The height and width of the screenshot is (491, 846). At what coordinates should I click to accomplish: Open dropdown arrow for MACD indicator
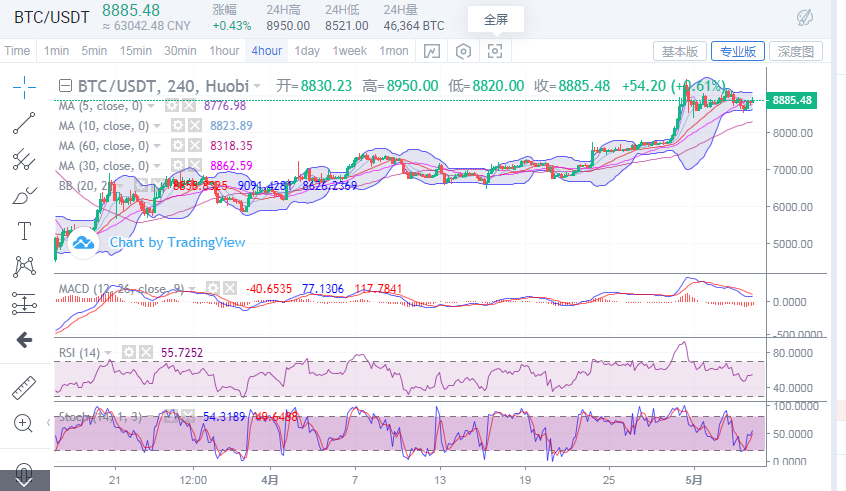coord(192,289)
